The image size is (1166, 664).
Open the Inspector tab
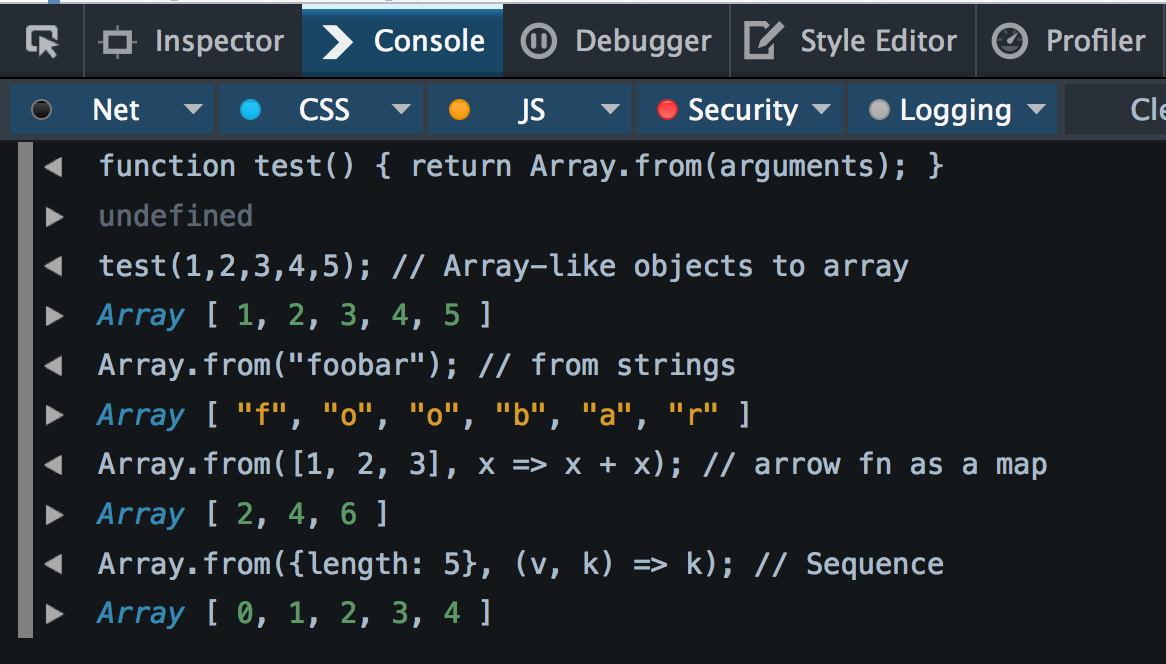[x=193, y=41]
